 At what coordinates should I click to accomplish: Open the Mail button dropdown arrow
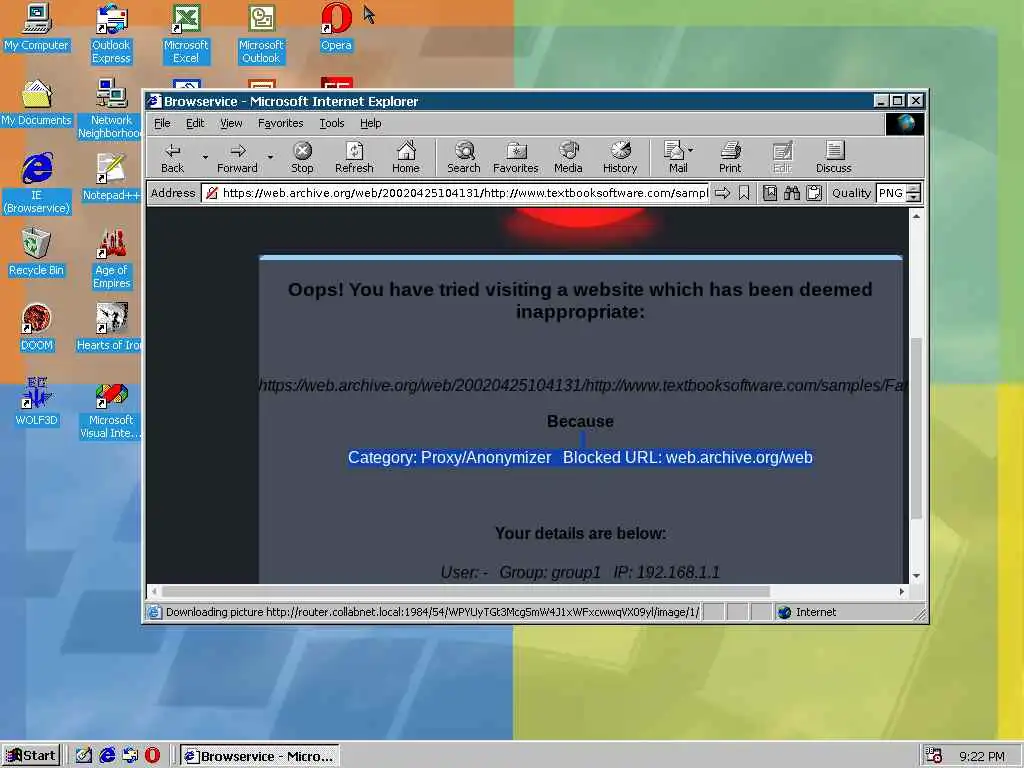tap(691, 150)
